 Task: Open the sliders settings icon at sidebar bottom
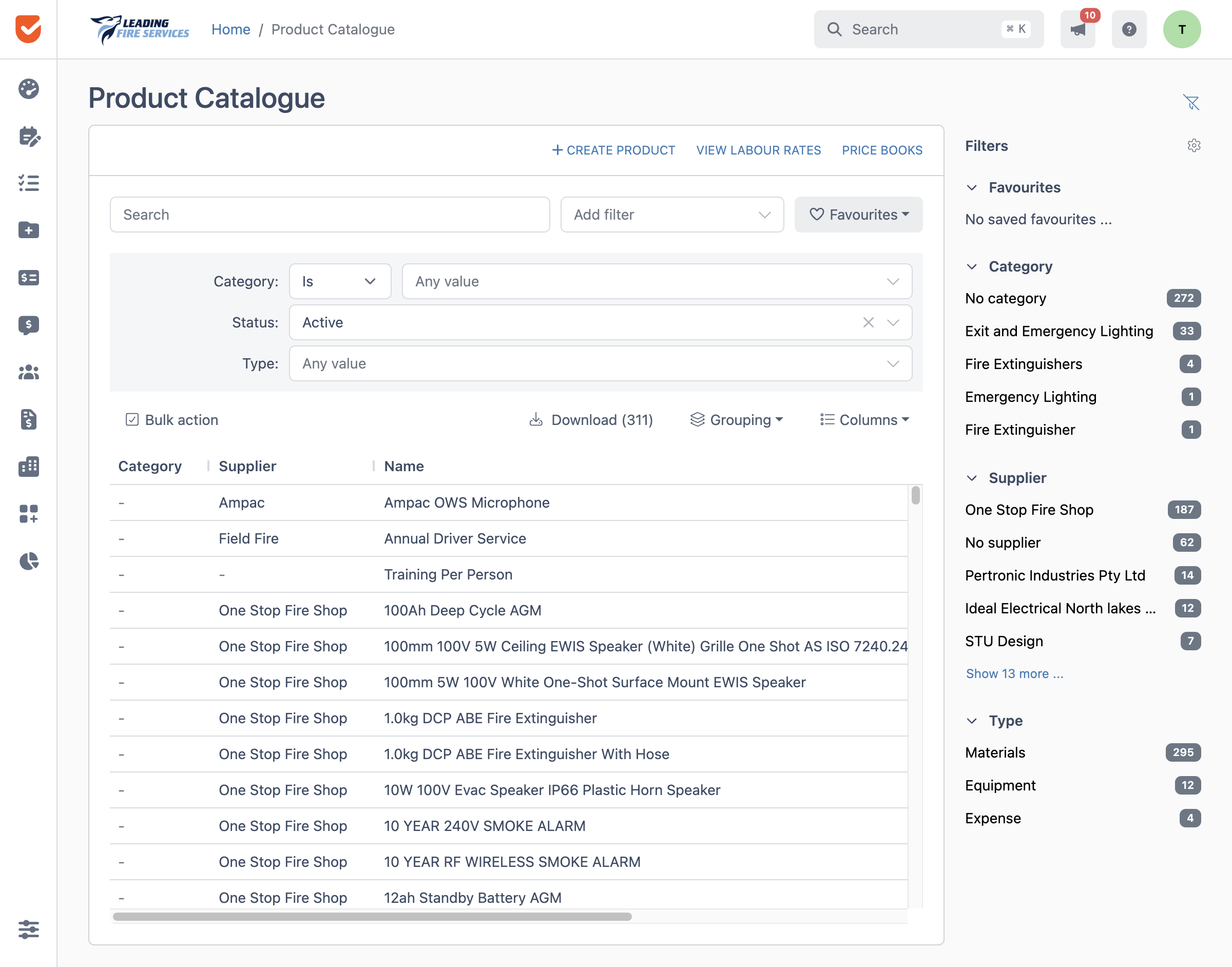coord(28,929)
